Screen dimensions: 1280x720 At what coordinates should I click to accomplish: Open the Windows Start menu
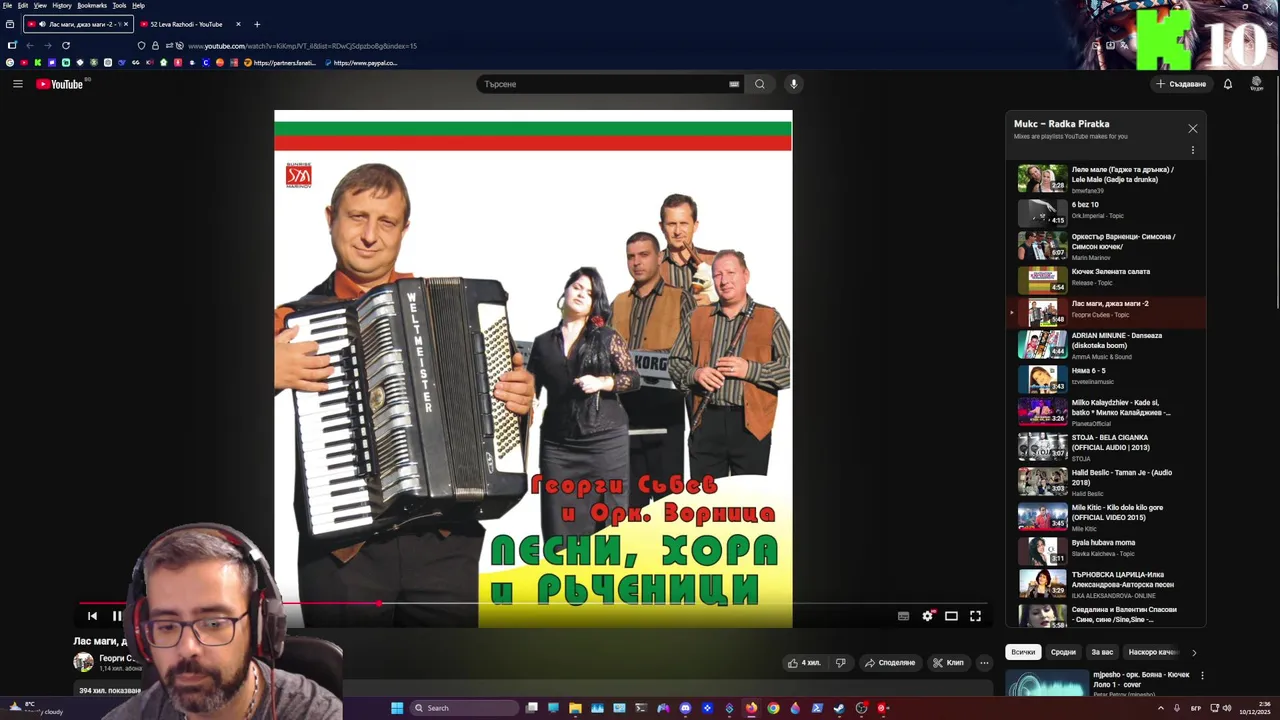397,708
